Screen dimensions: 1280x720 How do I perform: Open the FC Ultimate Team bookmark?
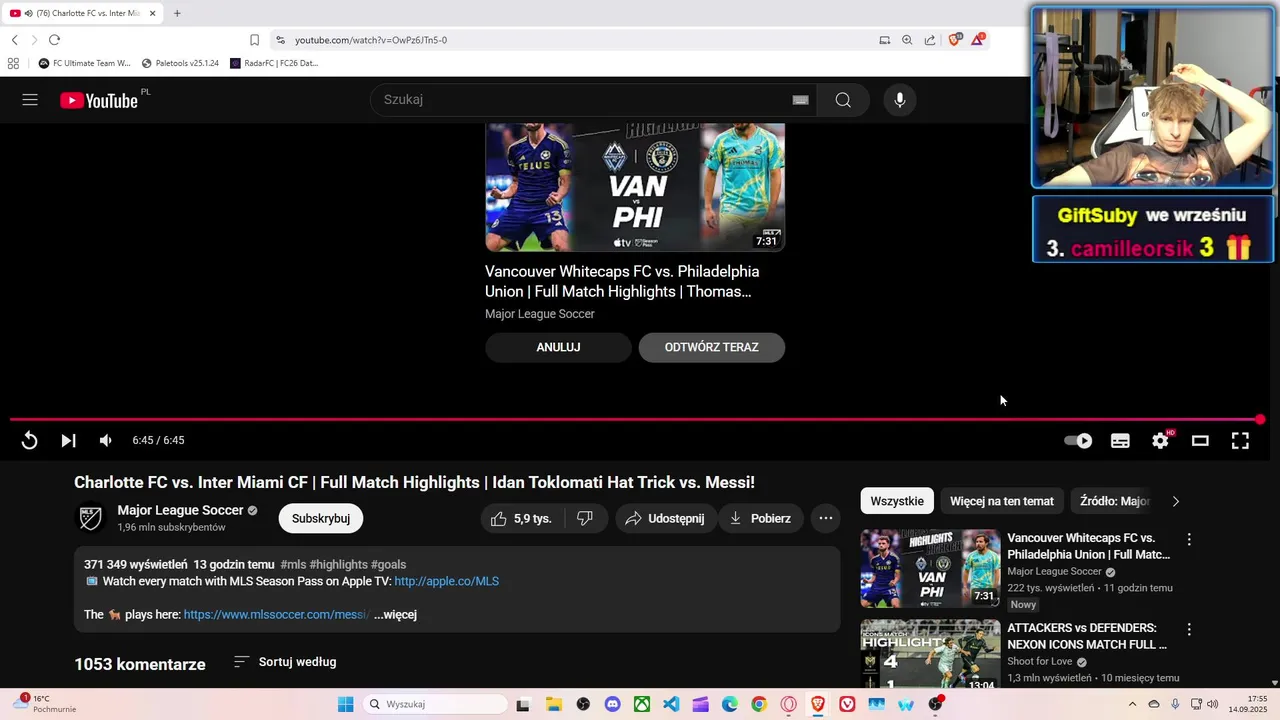pyautogui.click(x=85, y=63)
